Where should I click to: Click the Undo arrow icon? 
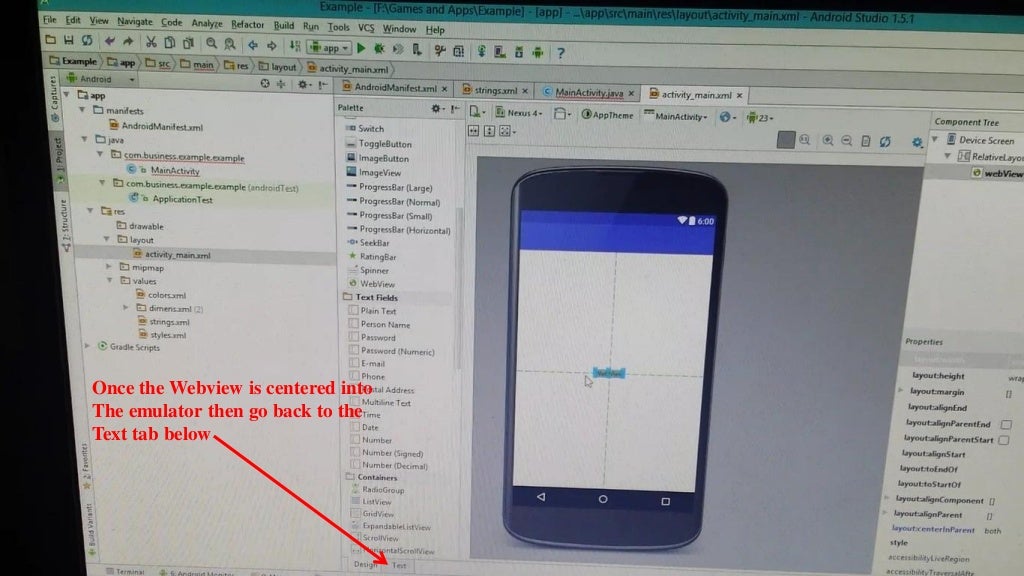[110, 42]
